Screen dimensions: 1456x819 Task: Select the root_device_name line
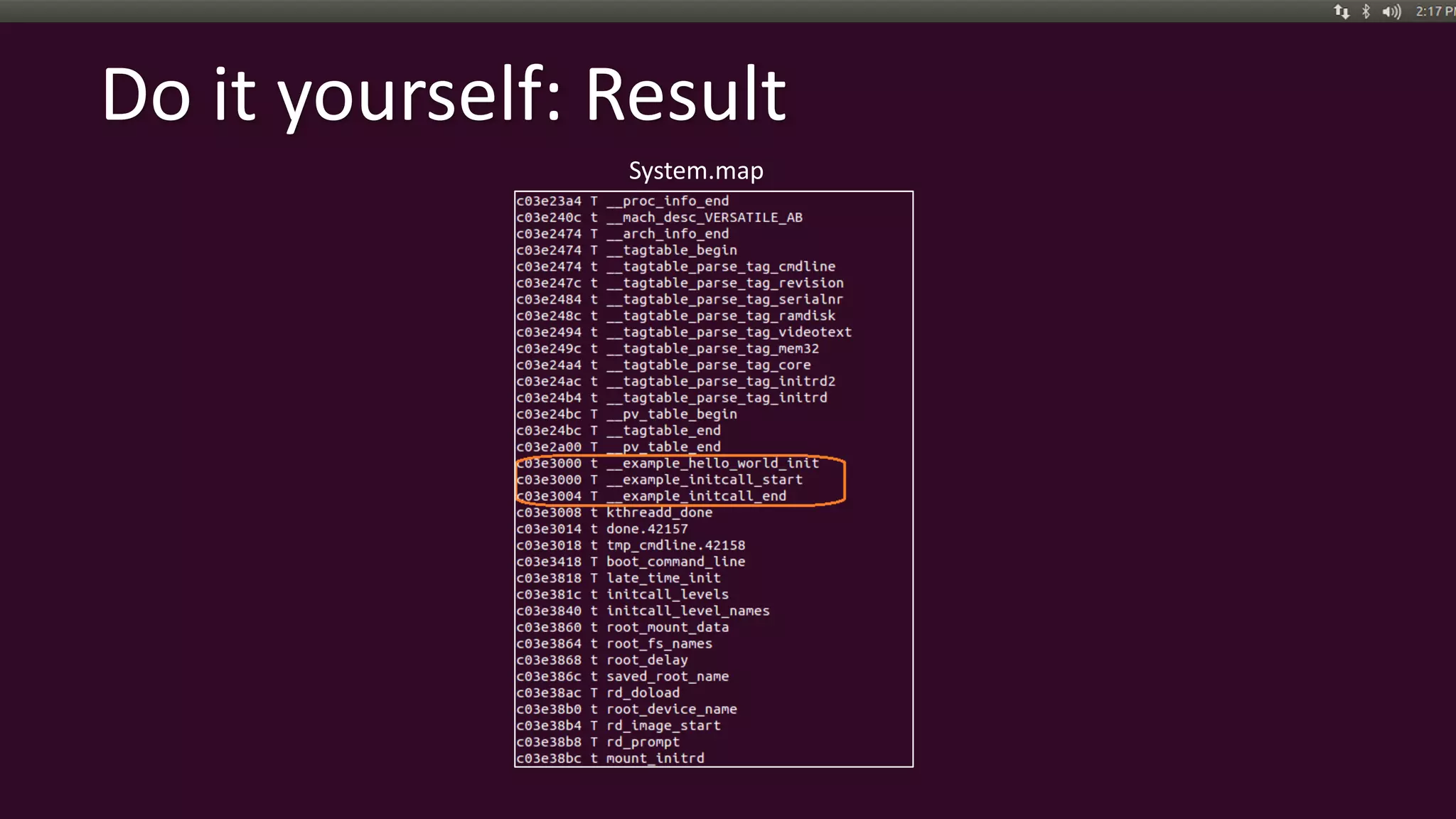627,709
